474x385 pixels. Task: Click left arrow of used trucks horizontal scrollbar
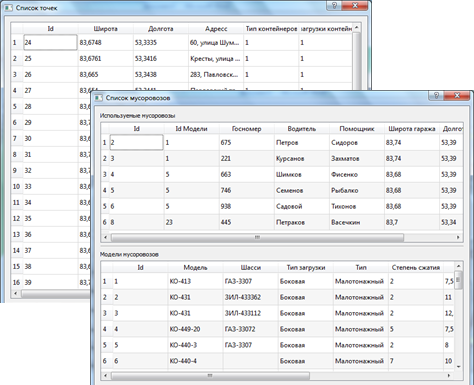tap(106, 237)
